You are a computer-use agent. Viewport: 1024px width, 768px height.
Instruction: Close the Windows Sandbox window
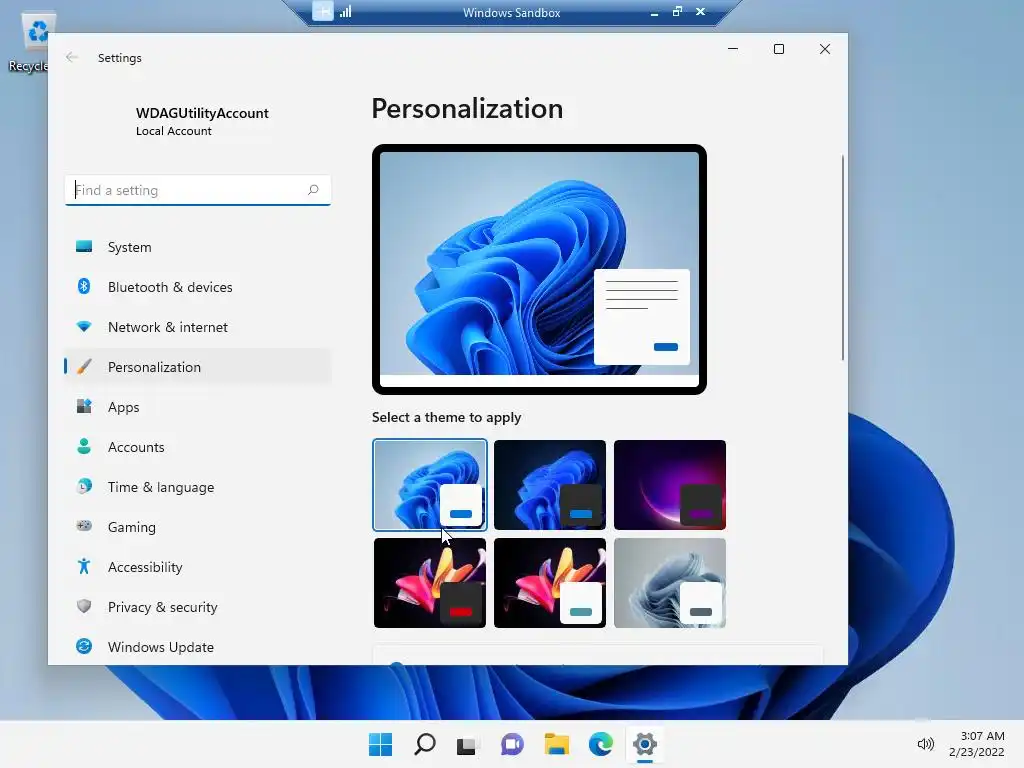pos(700,12)
